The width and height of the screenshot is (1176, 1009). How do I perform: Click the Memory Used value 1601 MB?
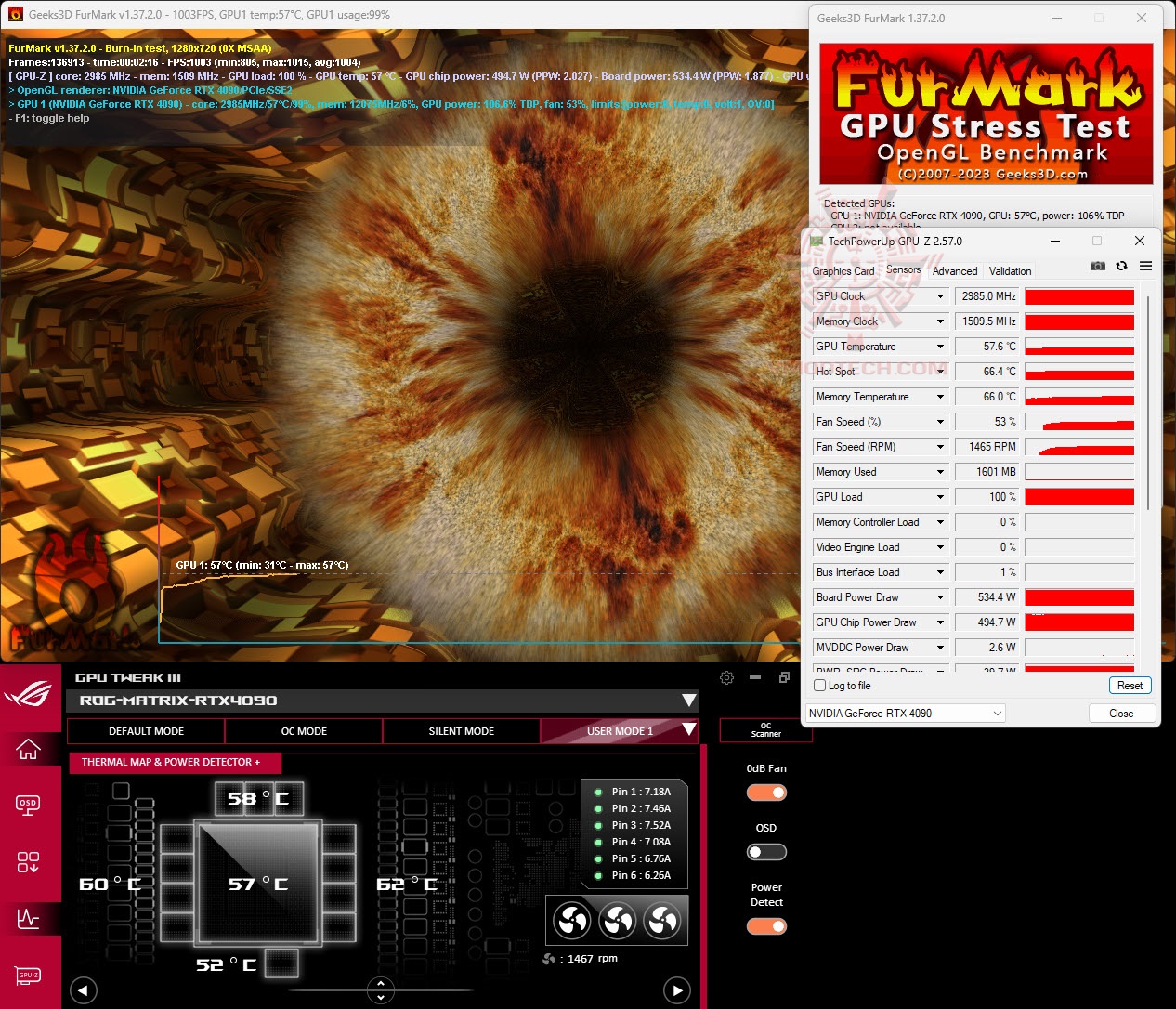tap(987, 472)
